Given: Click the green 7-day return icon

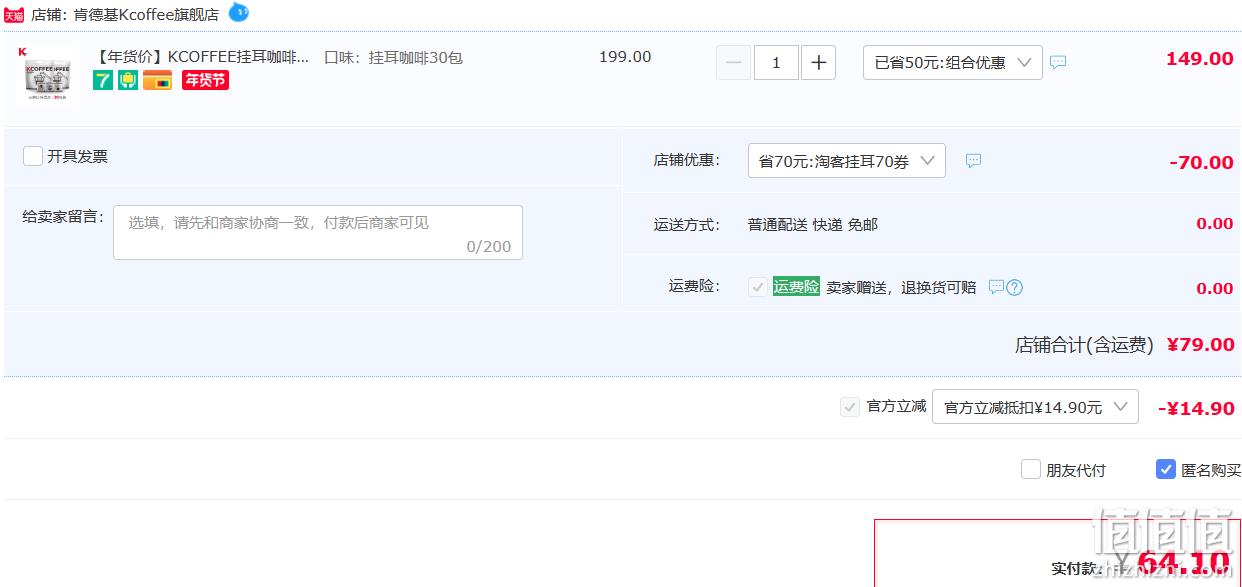Looking at the screenshot, I should point(103,80).
